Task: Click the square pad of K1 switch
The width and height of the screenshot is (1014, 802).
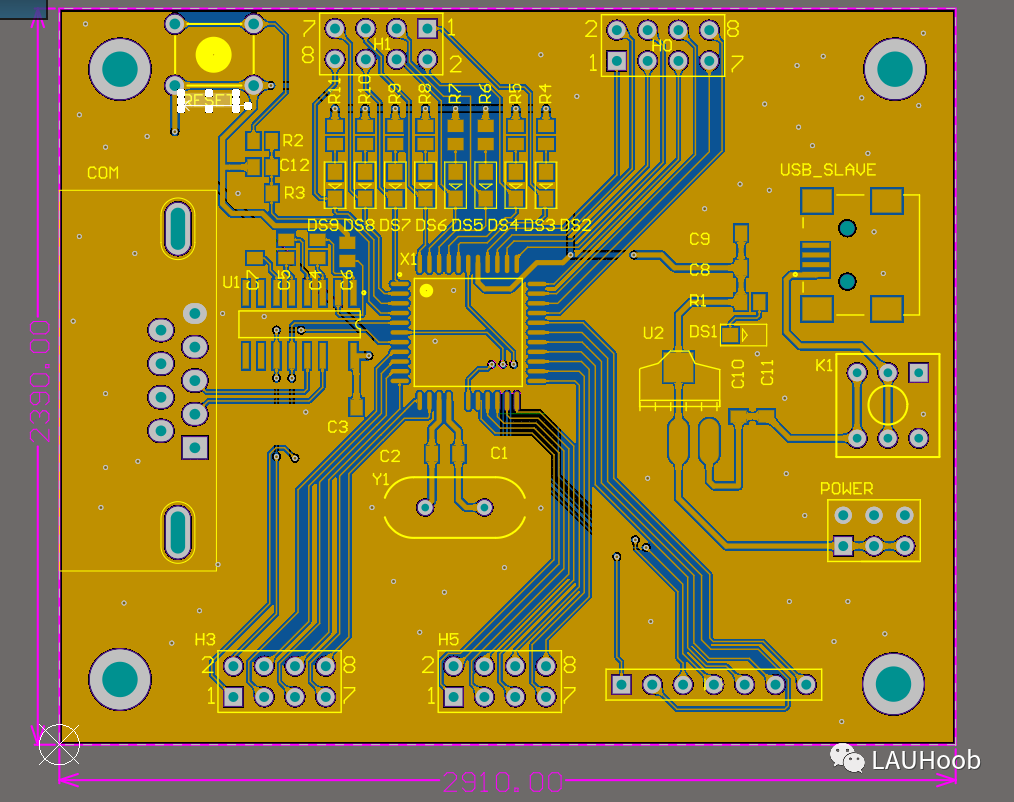Action: [x=918, y=373]
